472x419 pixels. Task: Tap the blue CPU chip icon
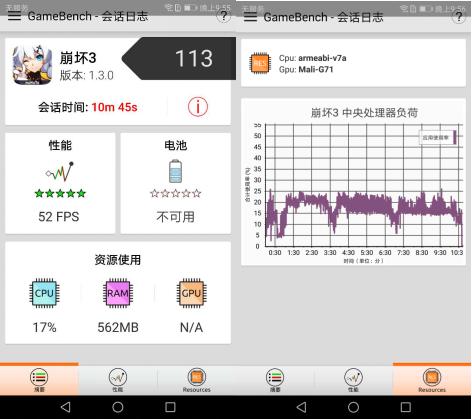pyautogui.click(x=44, y=293)
